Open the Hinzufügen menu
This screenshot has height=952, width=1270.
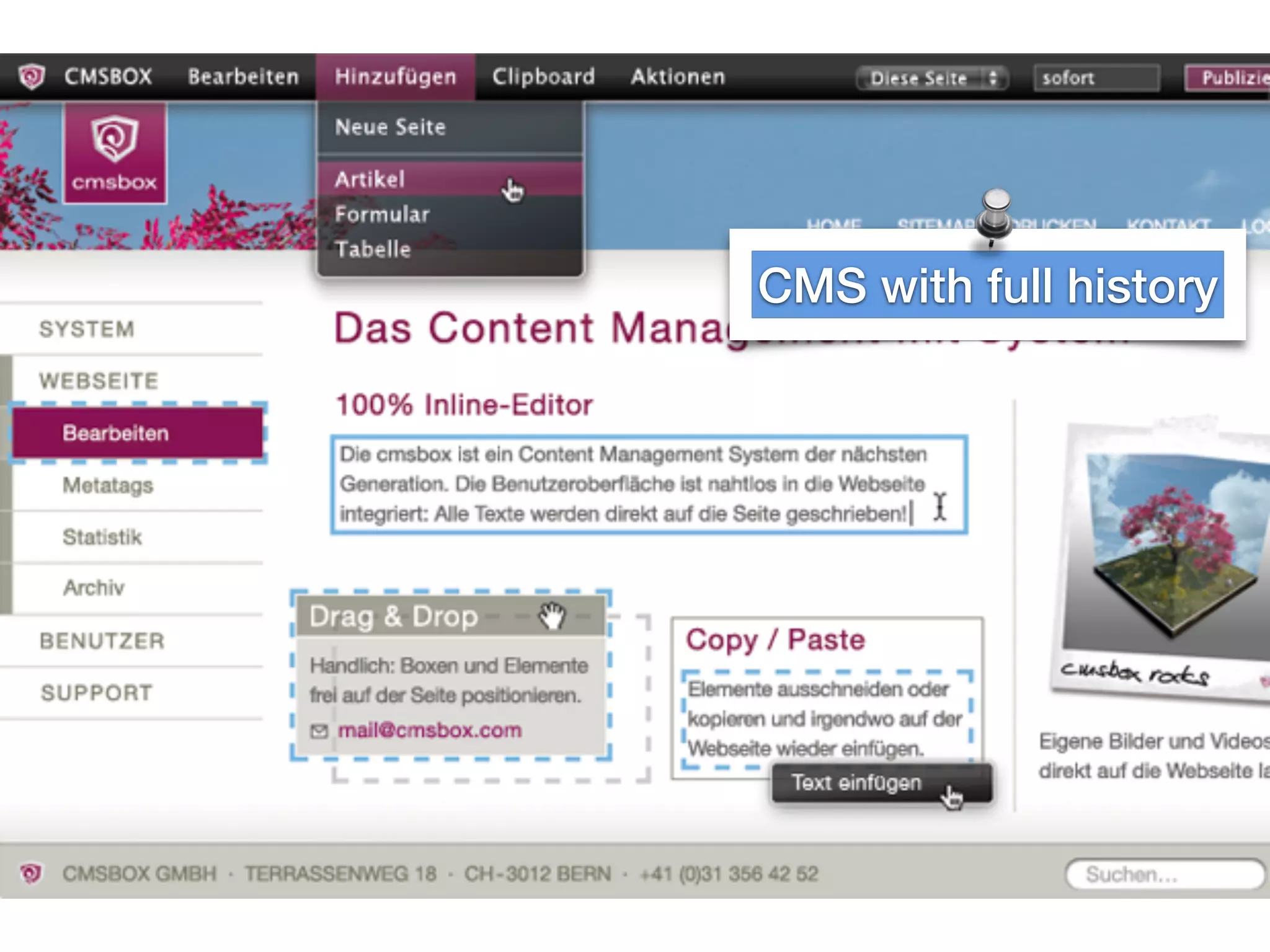click(x=396, y=77)
